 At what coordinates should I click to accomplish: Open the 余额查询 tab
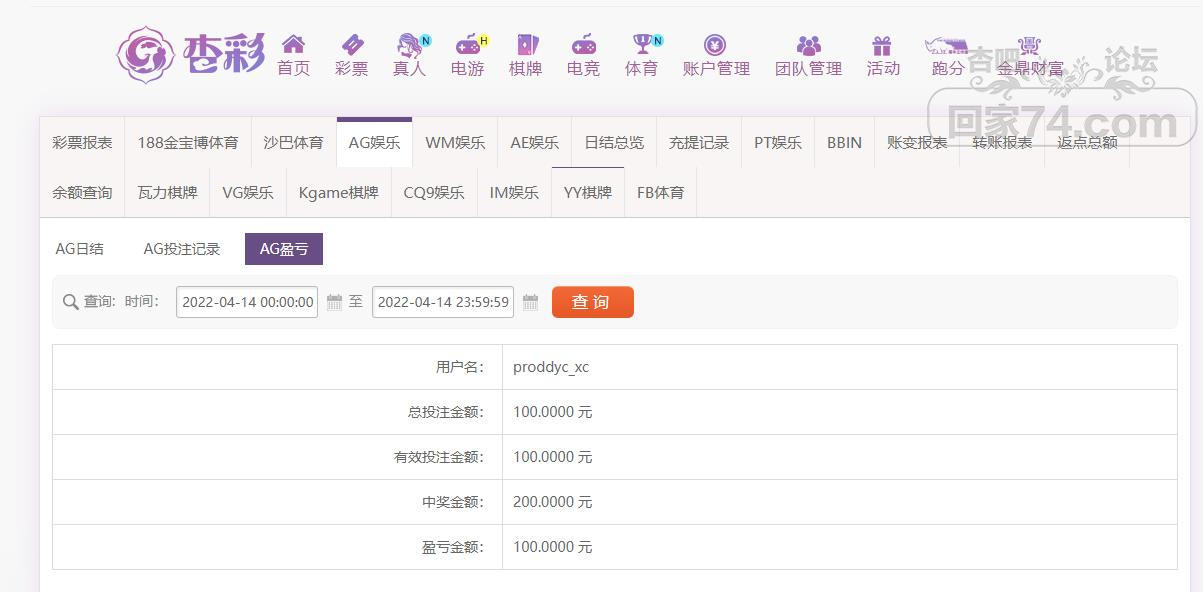click(82, 192)
